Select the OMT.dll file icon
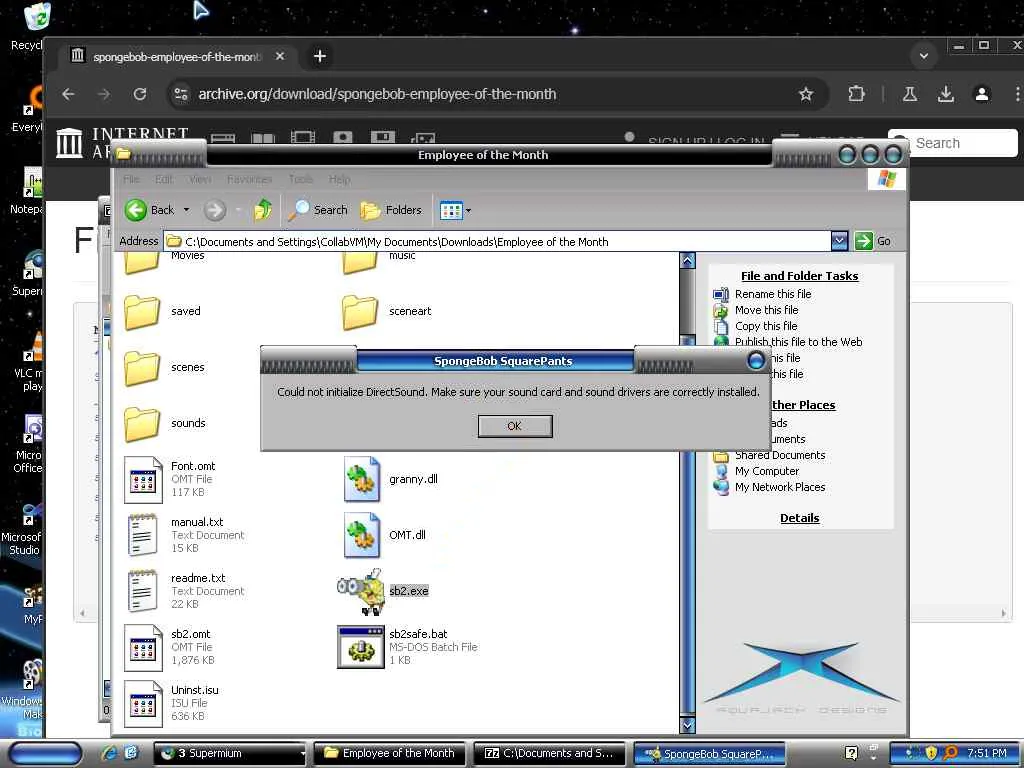Viewport: 1024px width, 768px height. 362,535
